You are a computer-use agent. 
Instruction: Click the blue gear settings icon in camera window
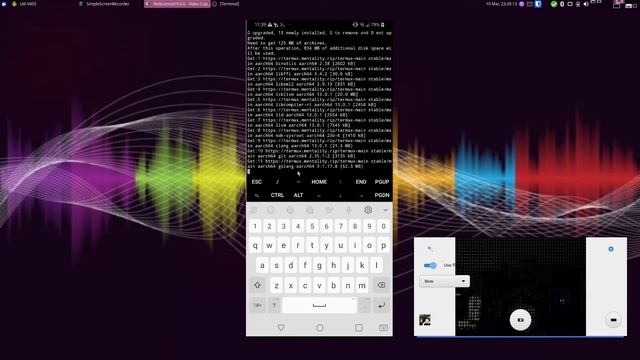(611, 249)
